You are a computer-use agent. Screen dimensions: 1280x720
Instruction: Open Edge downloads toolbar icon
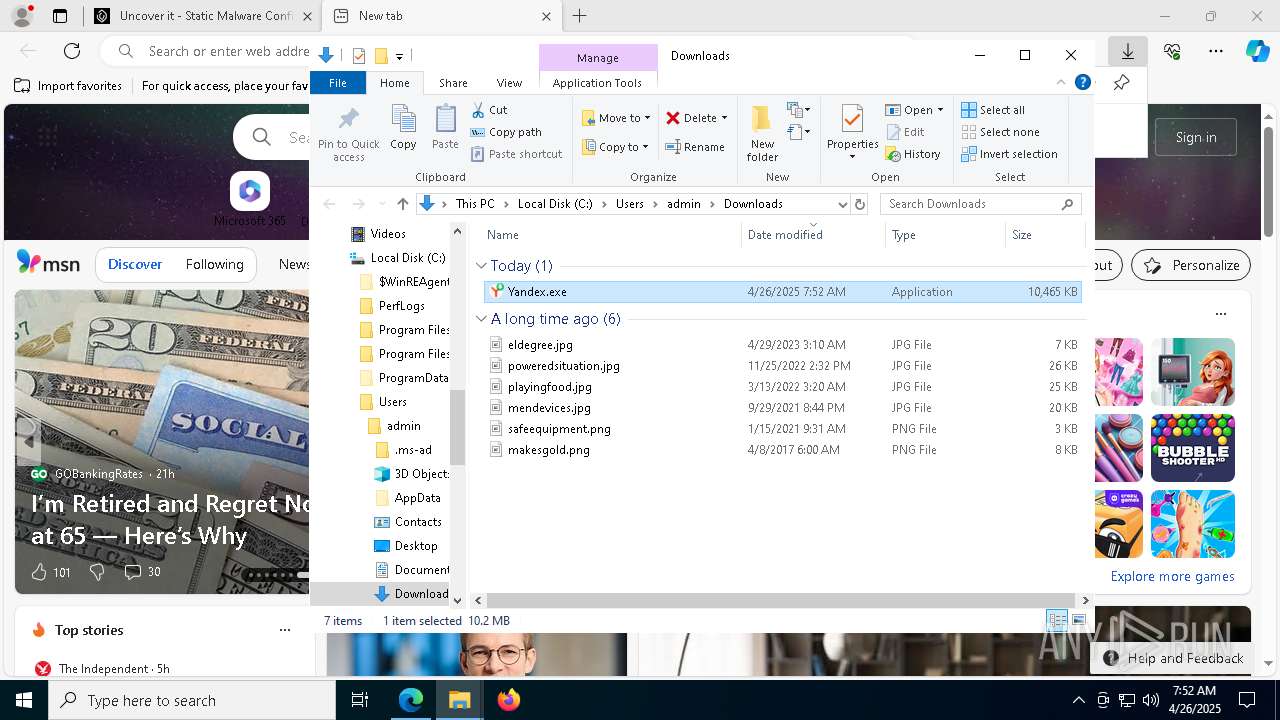[1128, 51]
